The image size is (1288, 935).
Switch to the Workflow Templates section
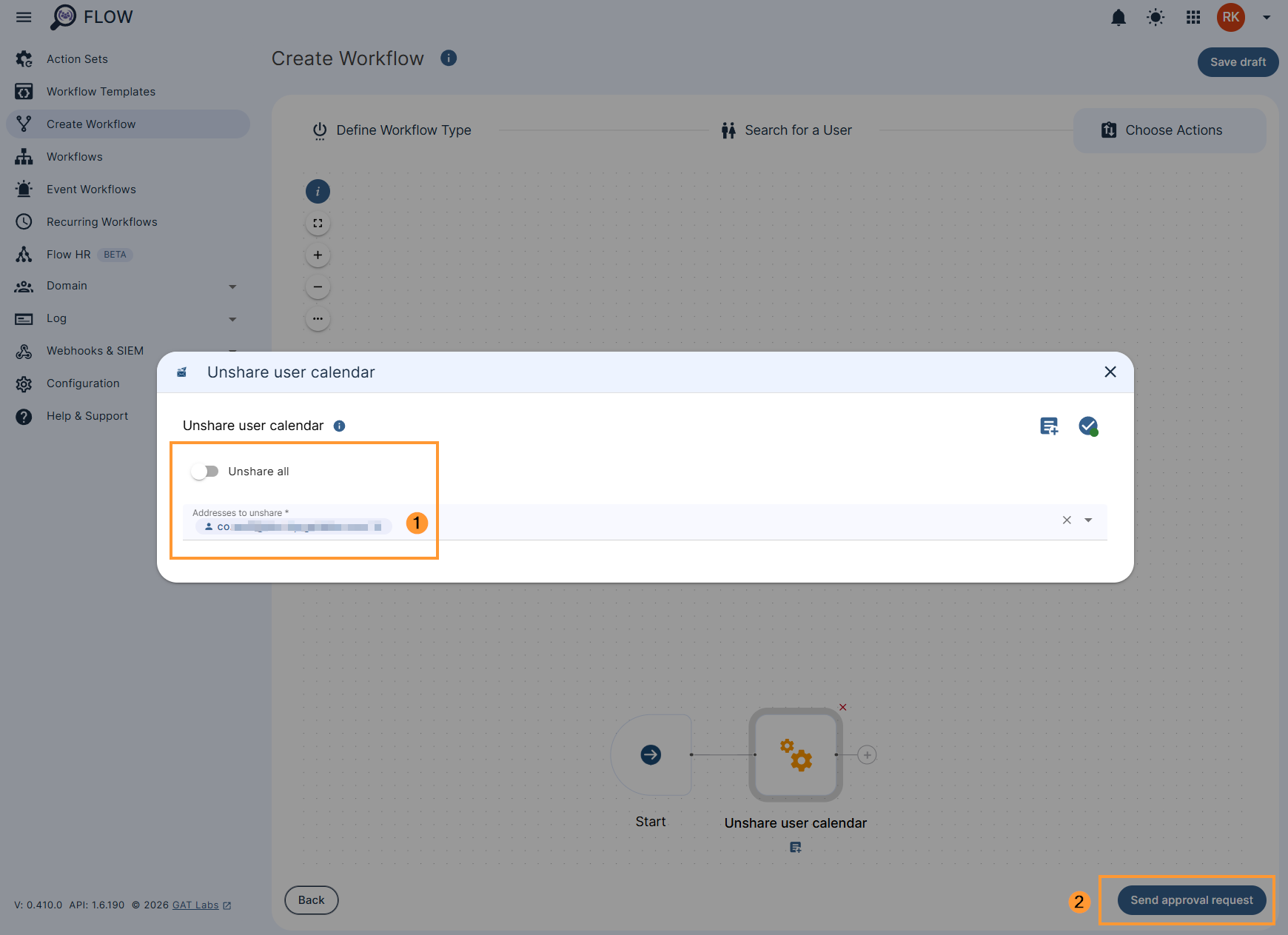(101, 91)
